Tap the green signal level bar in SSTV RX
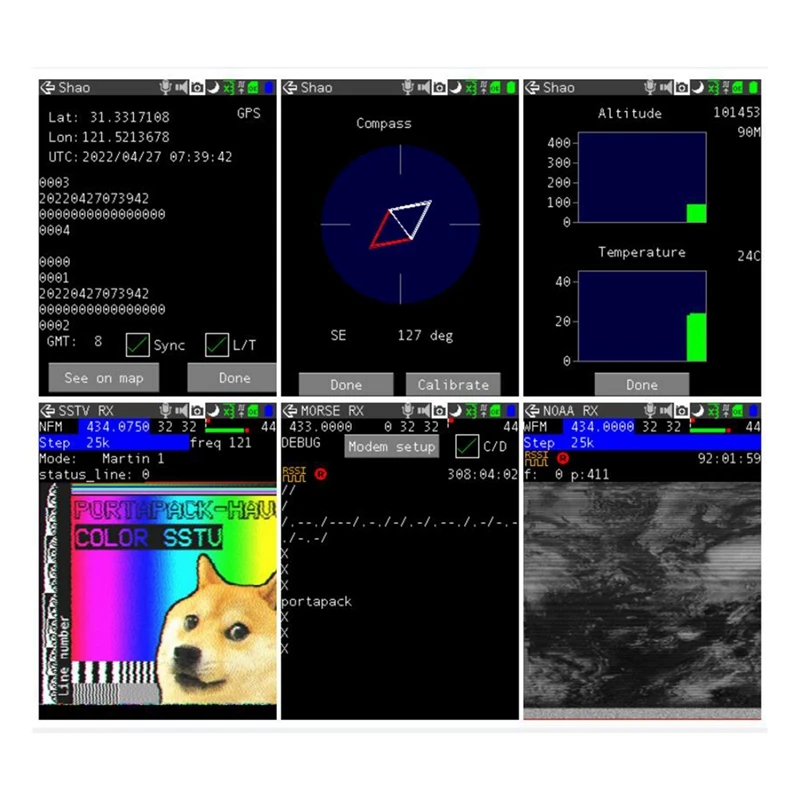This screenshot has height=800, width=800. click(x=224, y=430)
